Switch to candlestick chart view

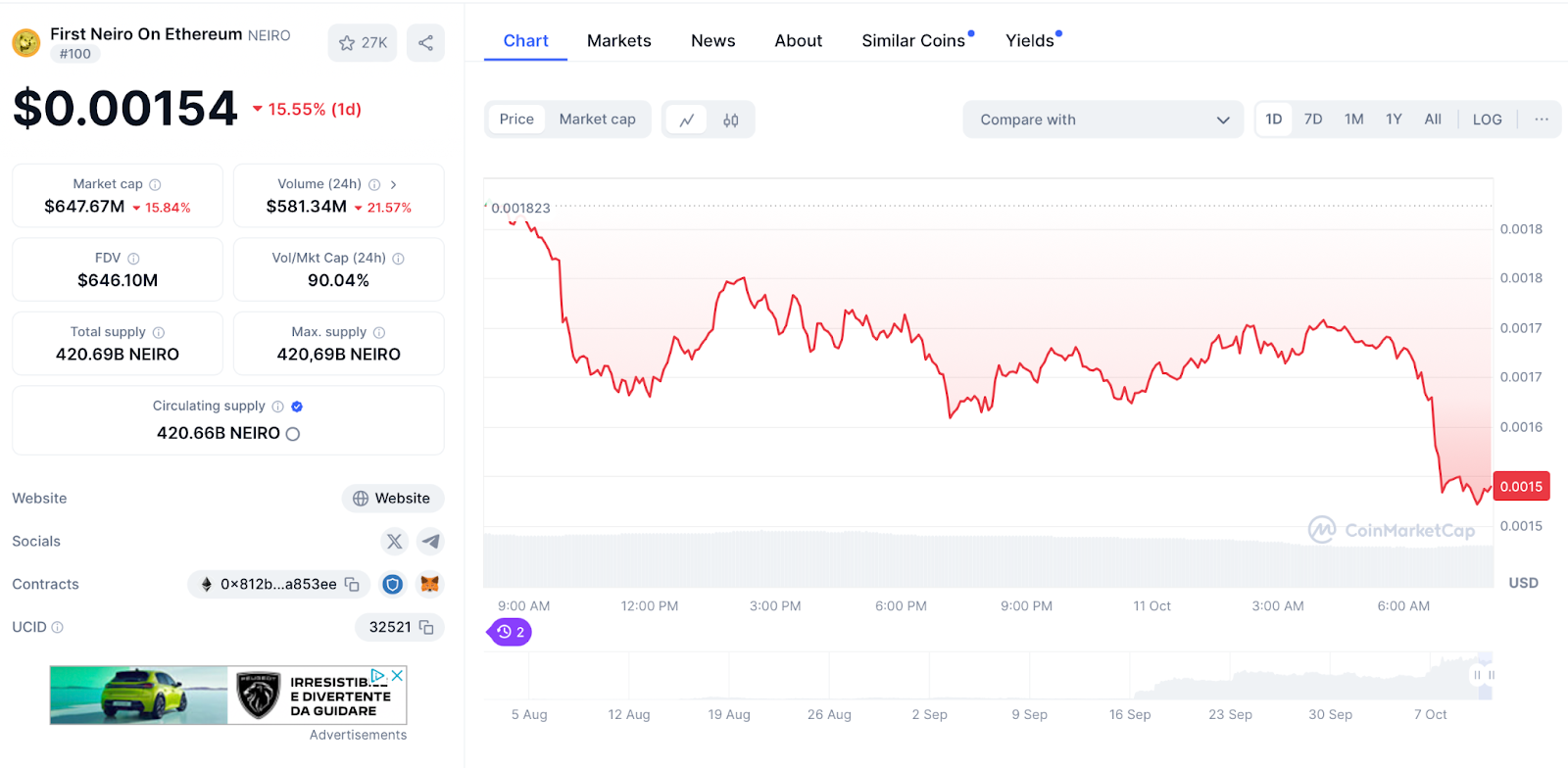click(731, 120)
